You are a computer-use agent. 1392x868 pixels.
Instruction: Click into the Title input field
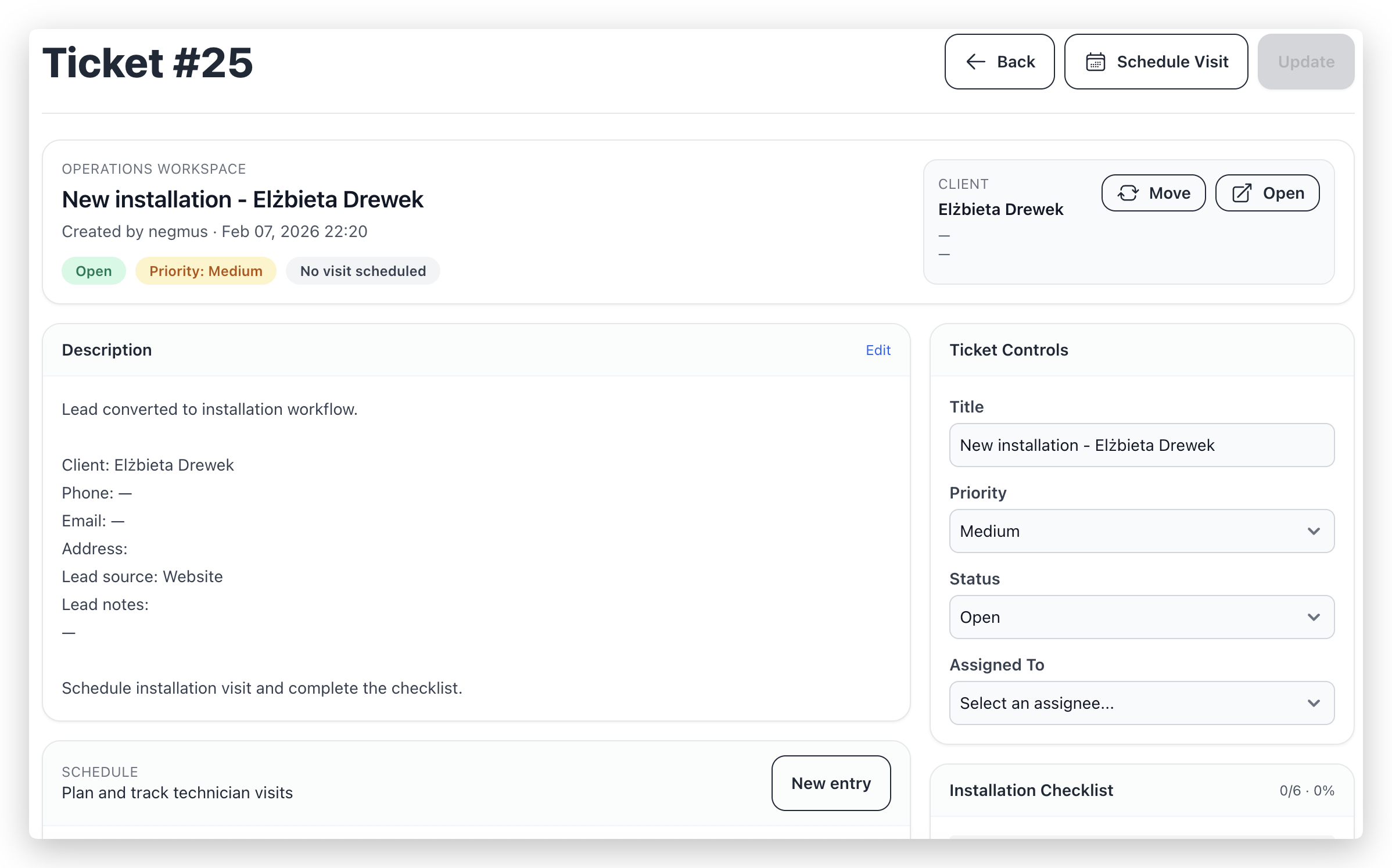[1141, 445]
